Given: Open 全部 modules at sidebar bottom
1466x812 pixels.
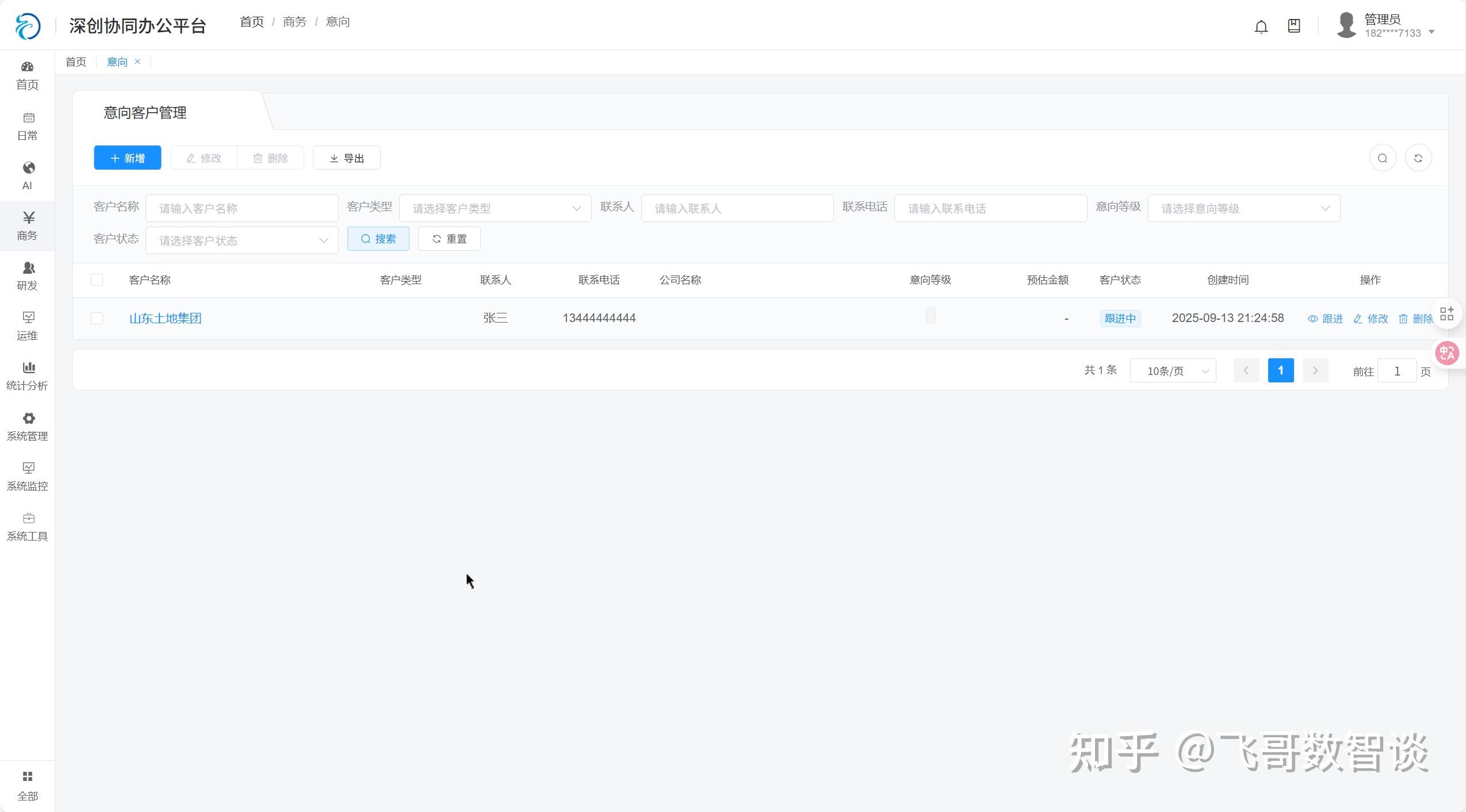Looking at the screenshot, I should (x=27, y=786).
